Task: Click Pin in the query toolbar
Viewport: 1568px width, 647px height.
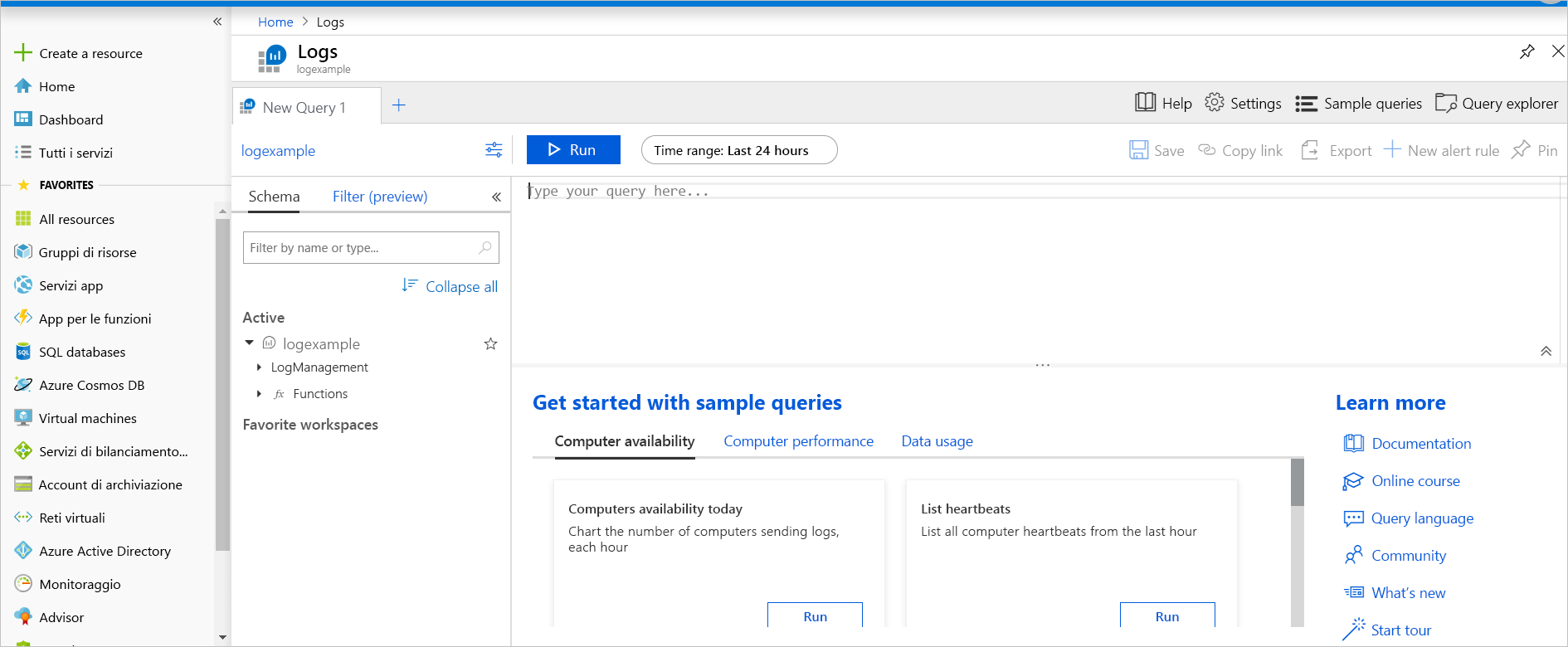Action: coord(1534,150)
